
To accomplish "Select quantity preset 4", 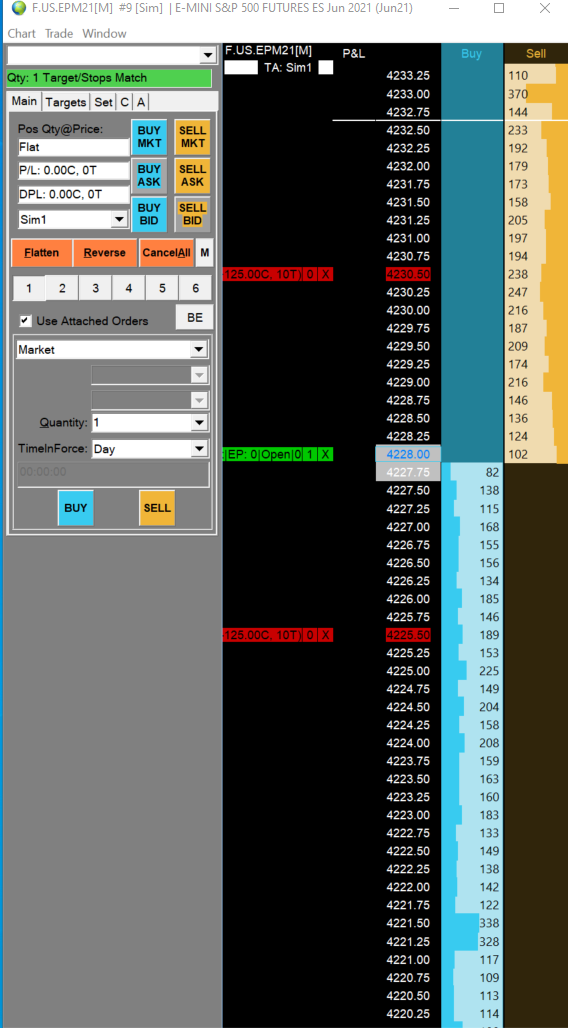I will coord(129,288).
